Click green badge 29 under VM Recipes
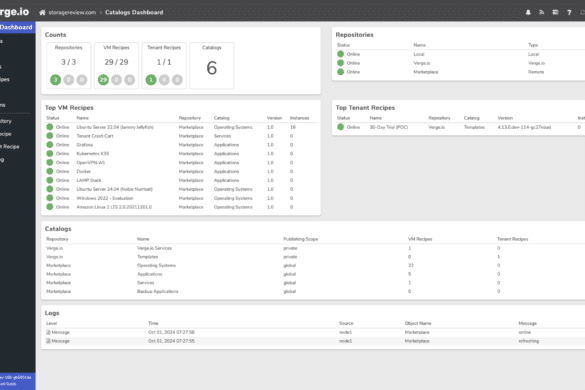Image resolution: width=585 pixels, height=390 pixels. point(103,79)
